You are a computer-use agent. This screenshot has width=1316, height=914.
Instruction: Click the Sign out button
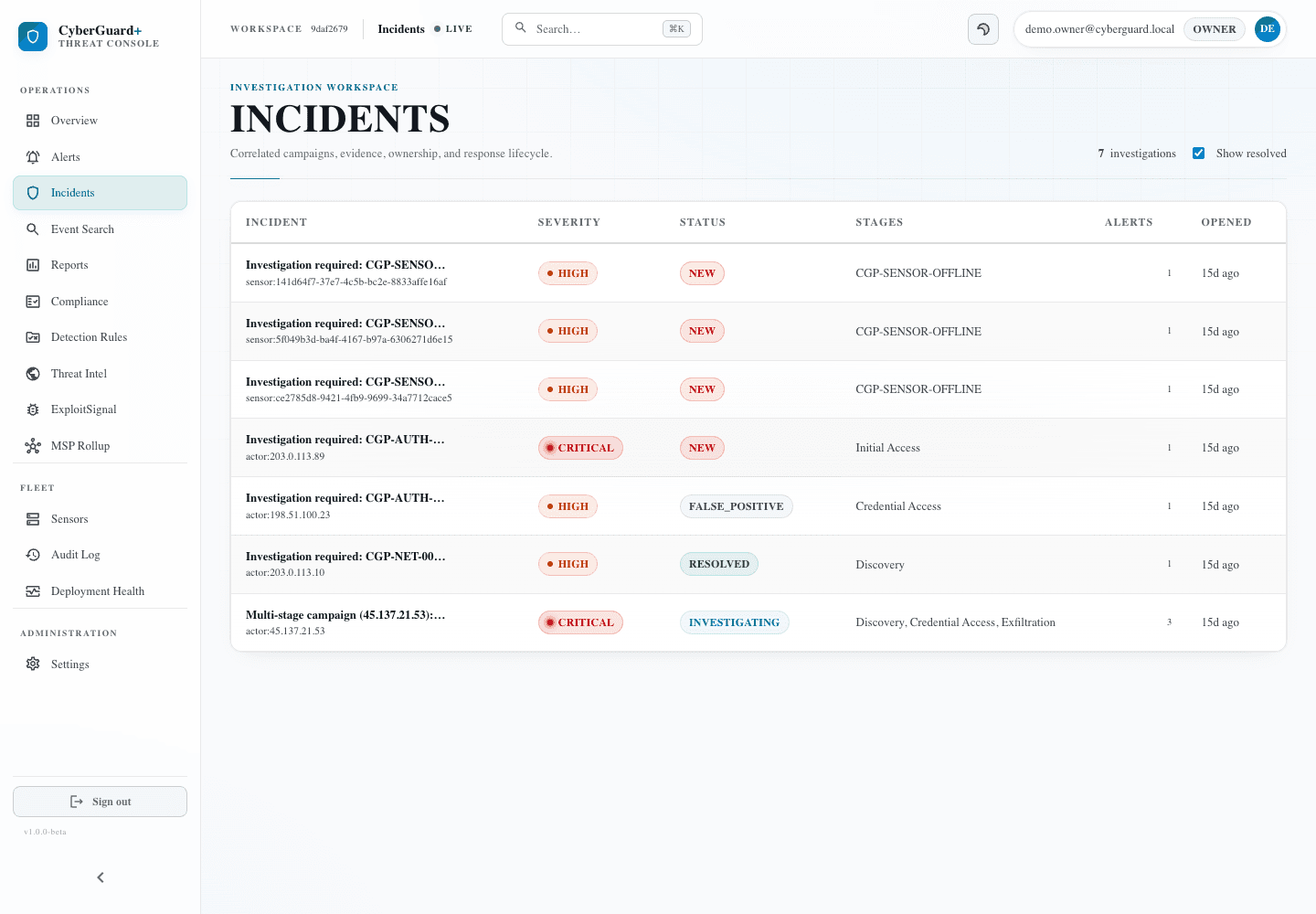100,802
